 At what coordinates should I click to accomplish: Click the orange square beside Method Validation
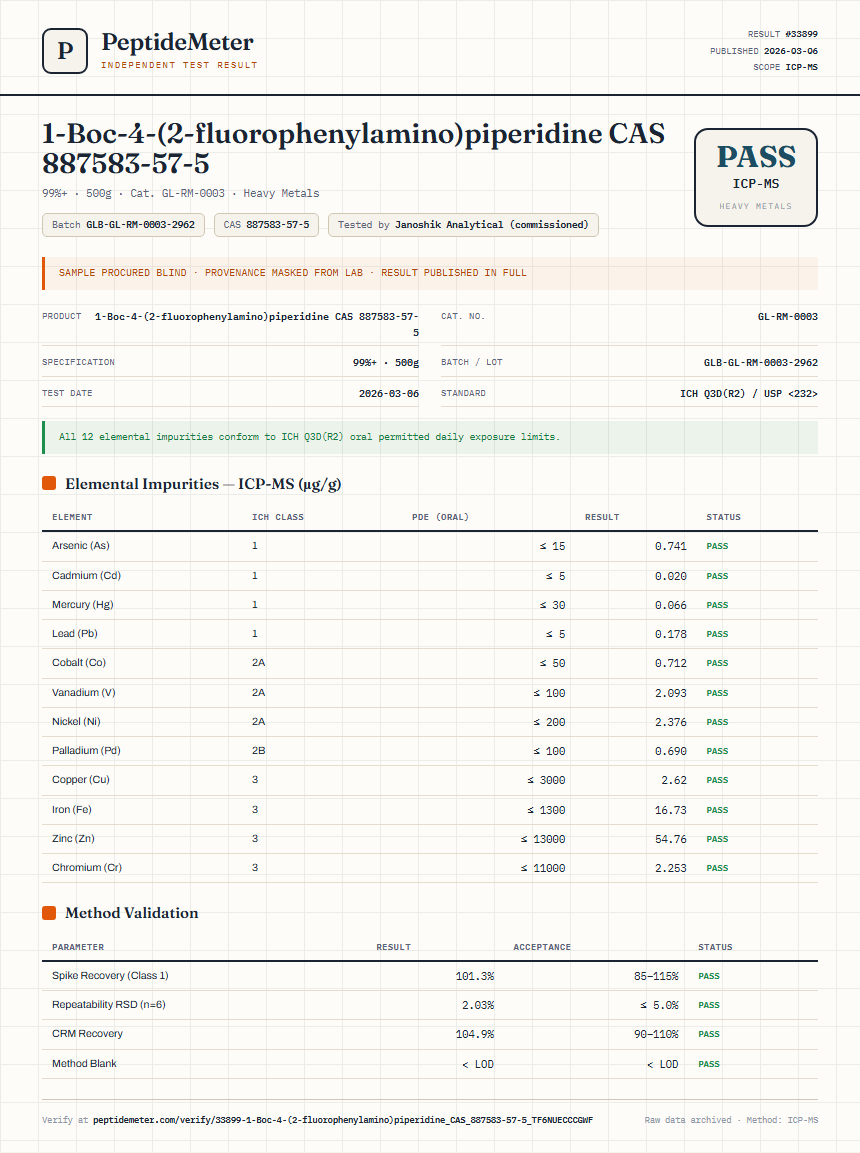coord(49,913)
